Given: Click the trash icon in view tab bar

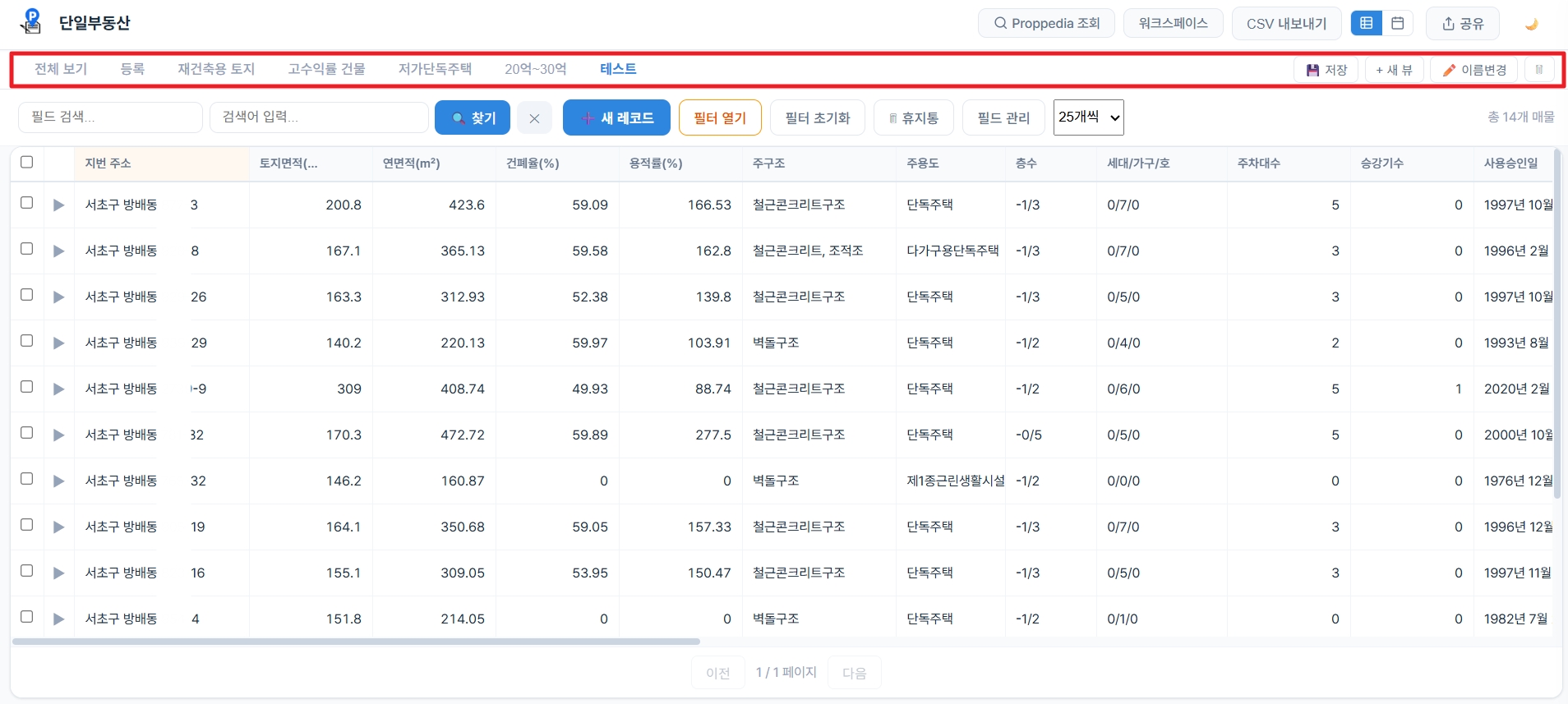Looking at the screenshot, I should pyautogui.click(x=1539, y=70).
